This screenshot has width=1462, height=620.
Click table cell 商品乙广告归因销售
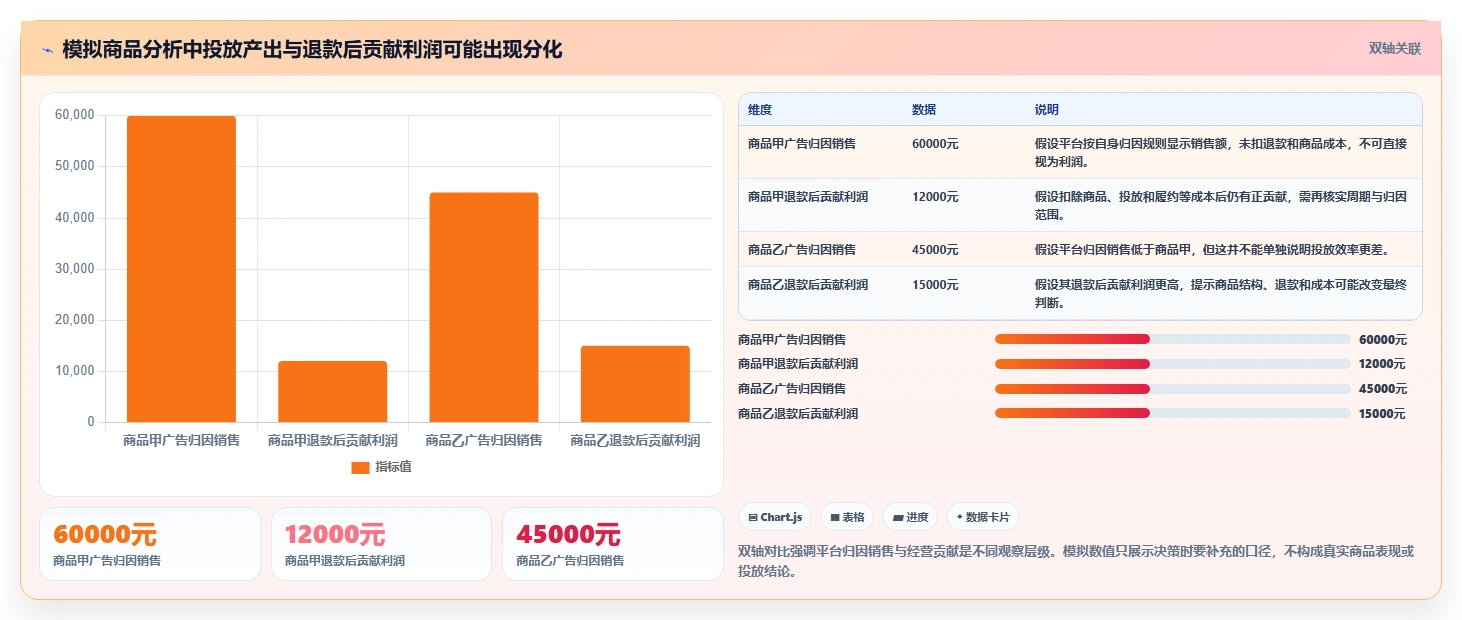click(x=802, y=250)
